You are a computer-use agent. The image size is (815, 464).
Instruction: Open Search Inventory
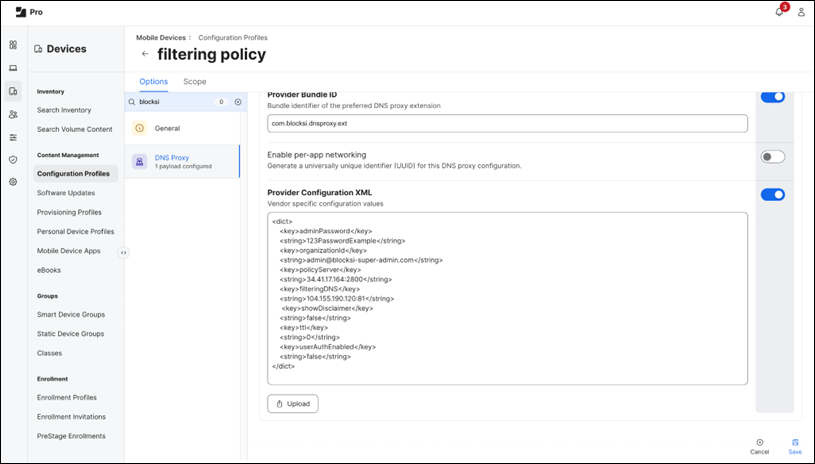click(64, 110)
